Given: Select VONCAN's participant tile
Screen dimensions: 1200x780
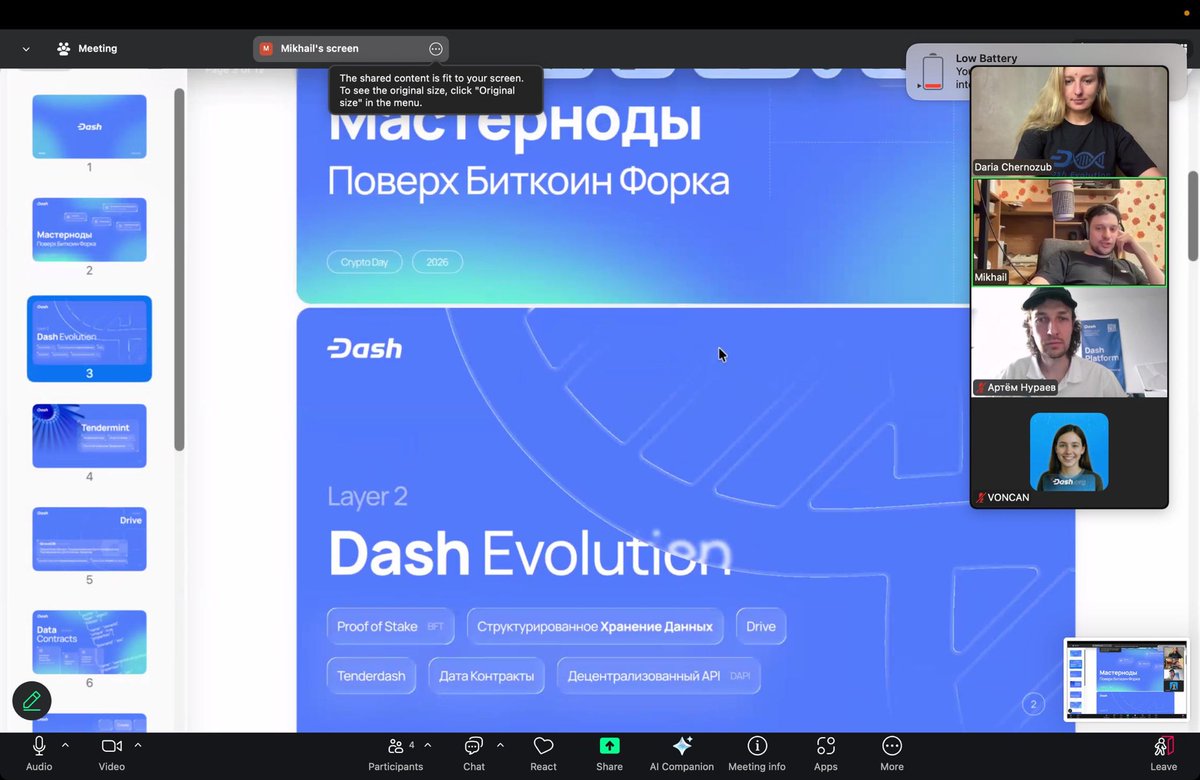Looking at the screenshot, I should (x=1068, y=453).
